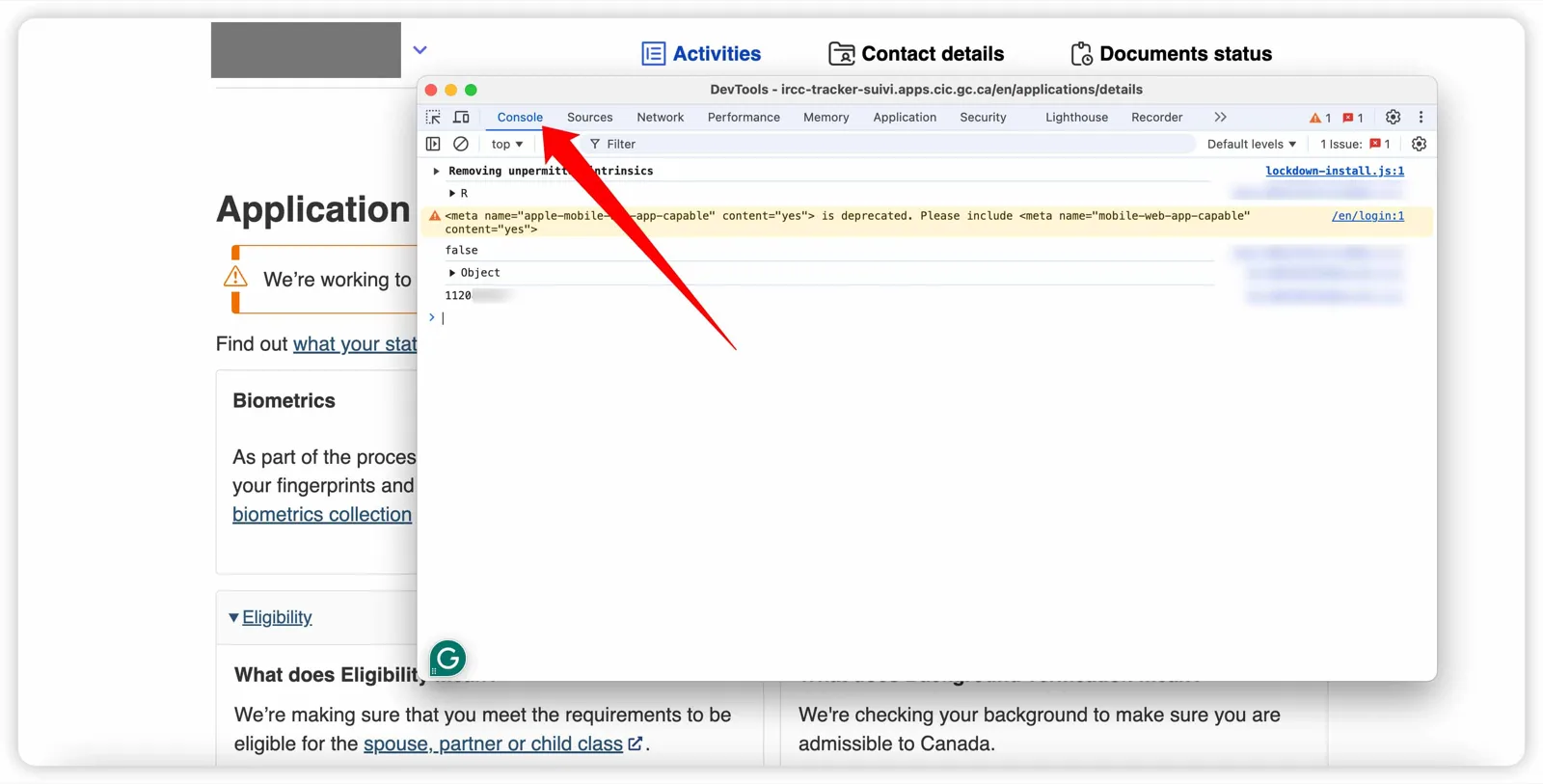
Task: Expand the logged Object entry
Action: click(451, 273)
